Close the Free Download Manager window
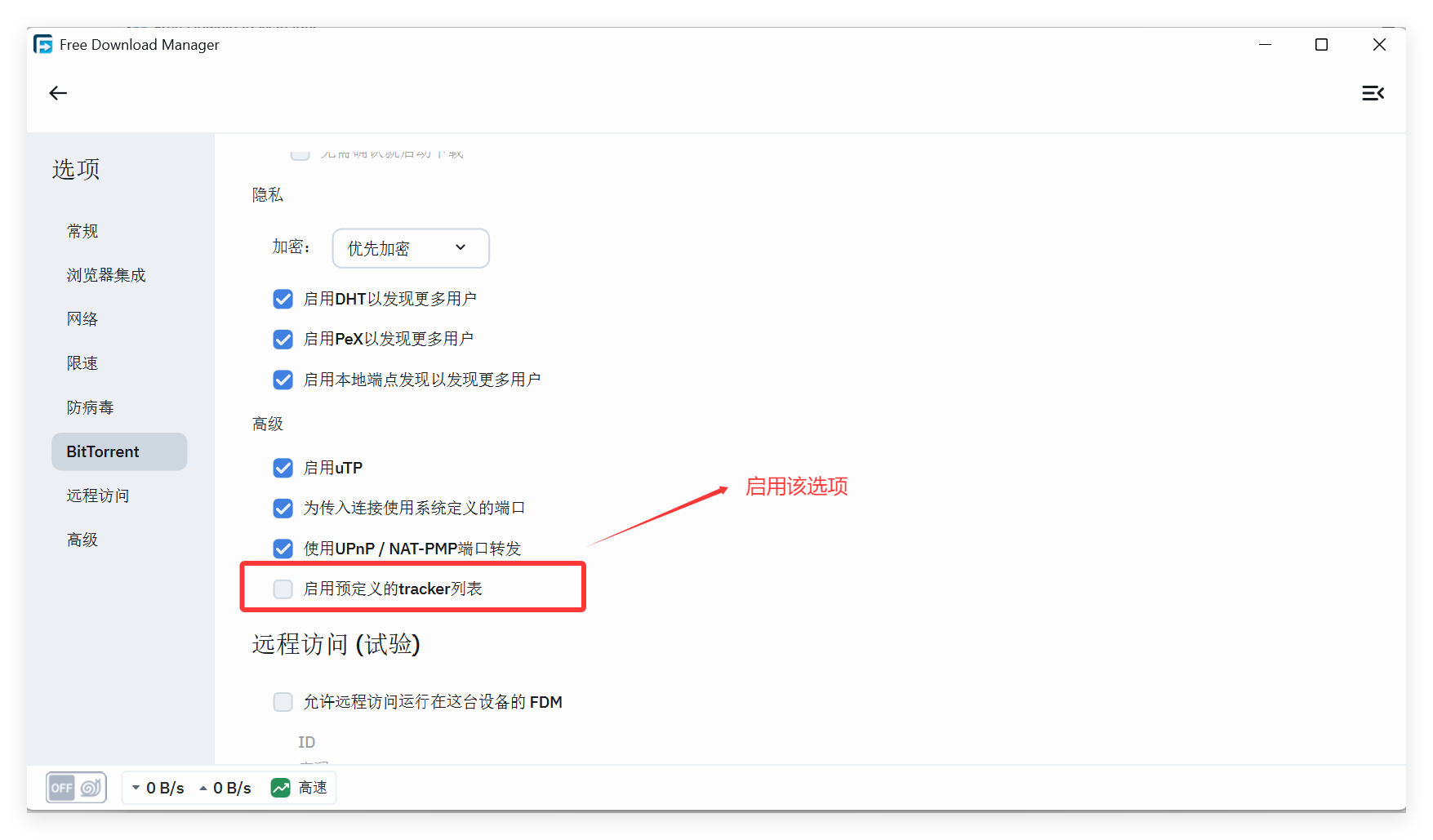The image size is (1433, 840). (1379, 45)
